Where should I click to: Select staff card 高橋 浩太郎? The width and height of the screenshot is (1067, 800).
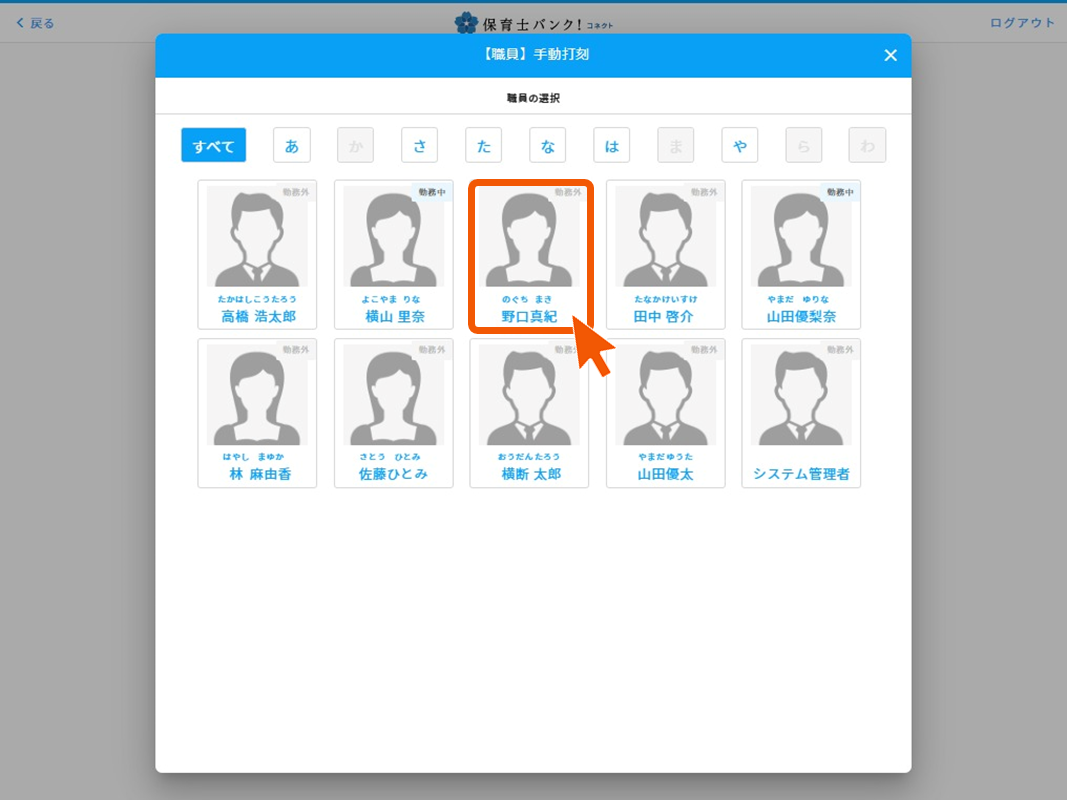(257, 254)
